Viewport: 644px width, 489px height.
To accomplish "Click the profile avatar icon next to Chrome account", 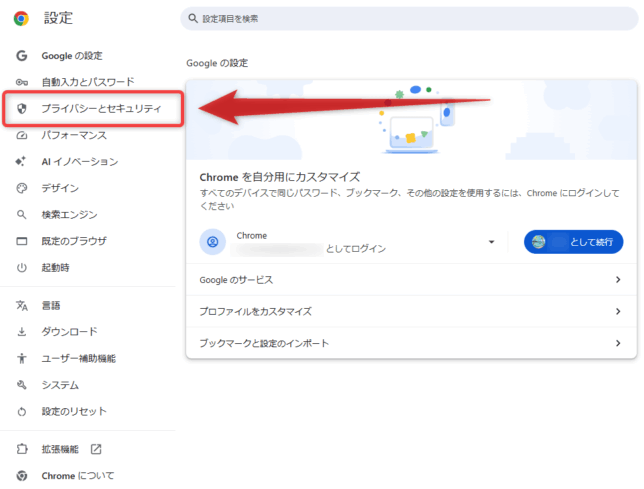I will [x=212, y=242].
